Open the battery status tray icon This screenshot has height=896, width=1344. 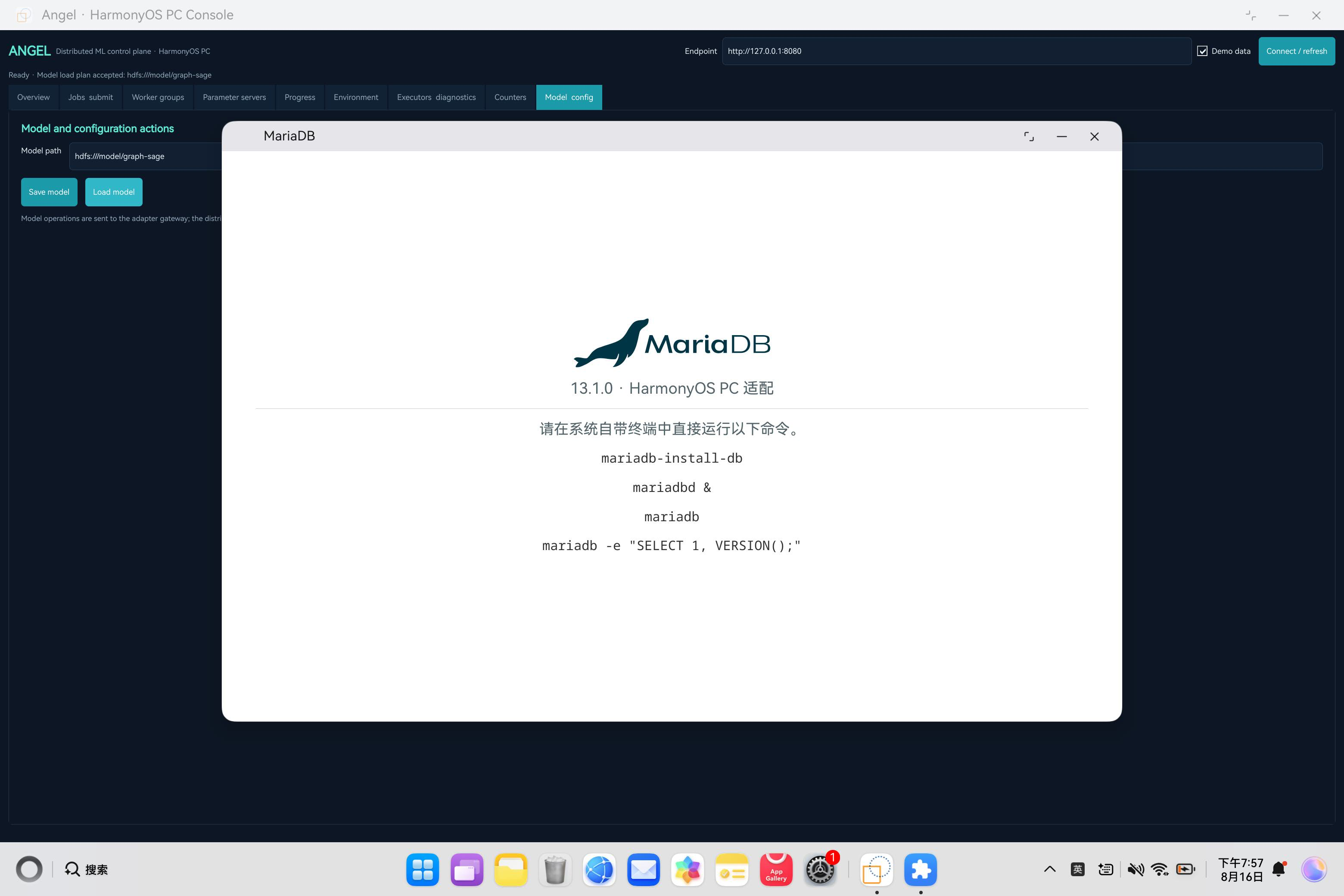1186,869
